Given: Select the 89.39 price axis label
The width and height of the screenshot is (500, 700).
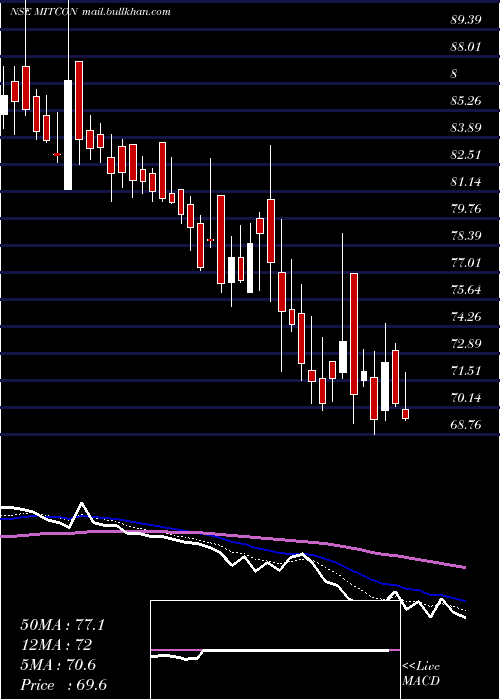Looking at the screenshot, I should click(466, 19).
